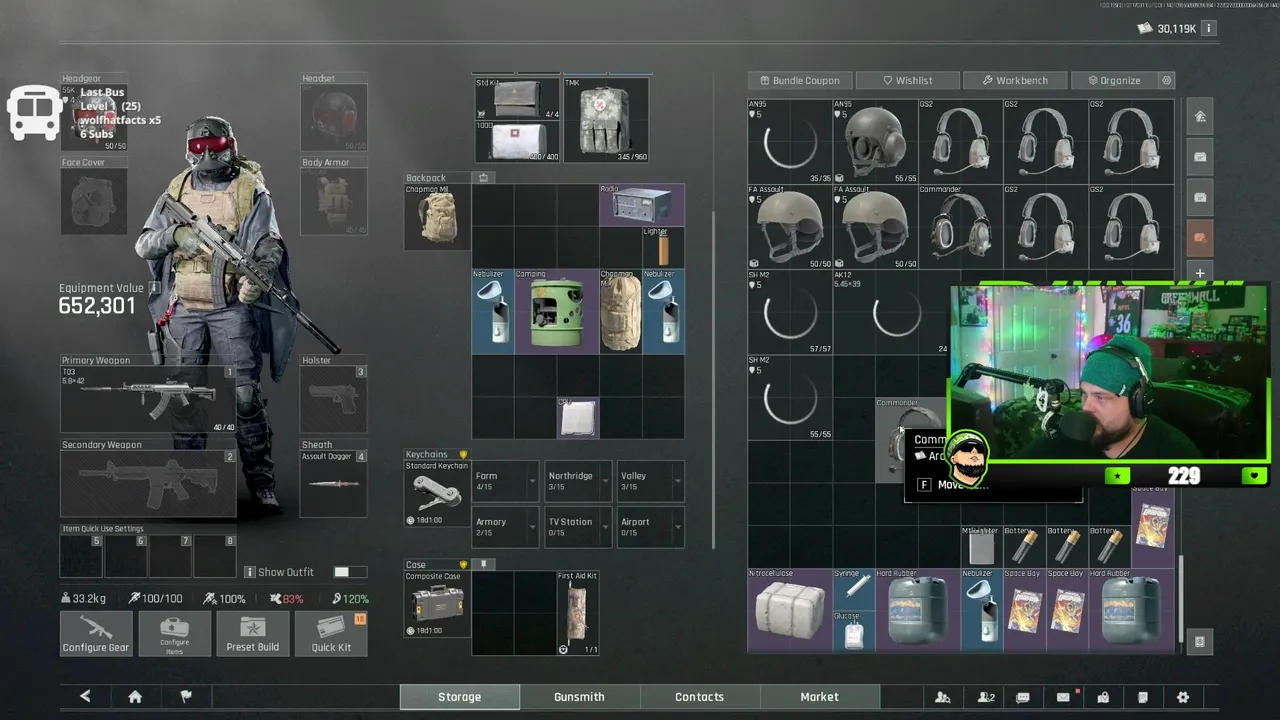Add a new stash tab with plus icon
This screenshot has height=720, width=1280.
click(x=1200, y=273)
